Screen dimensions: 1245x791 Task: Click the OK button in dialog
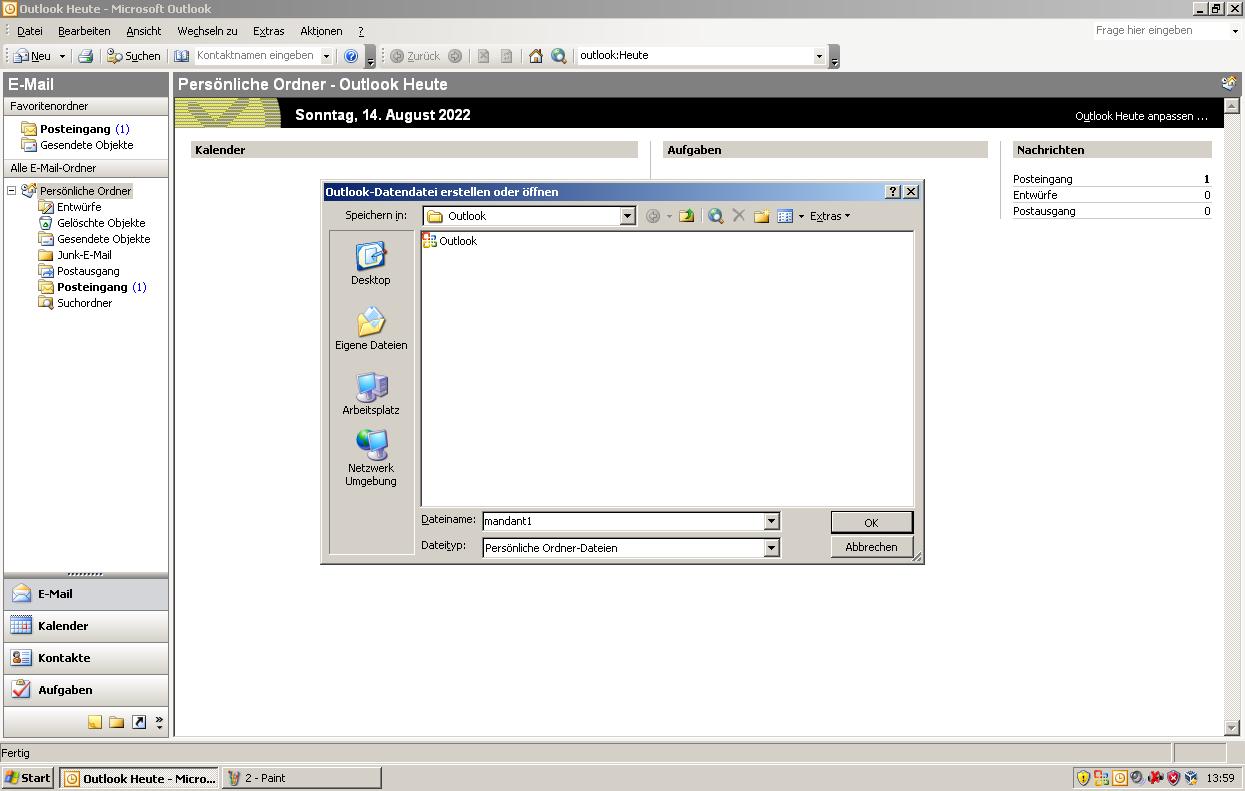click(871, 523)
